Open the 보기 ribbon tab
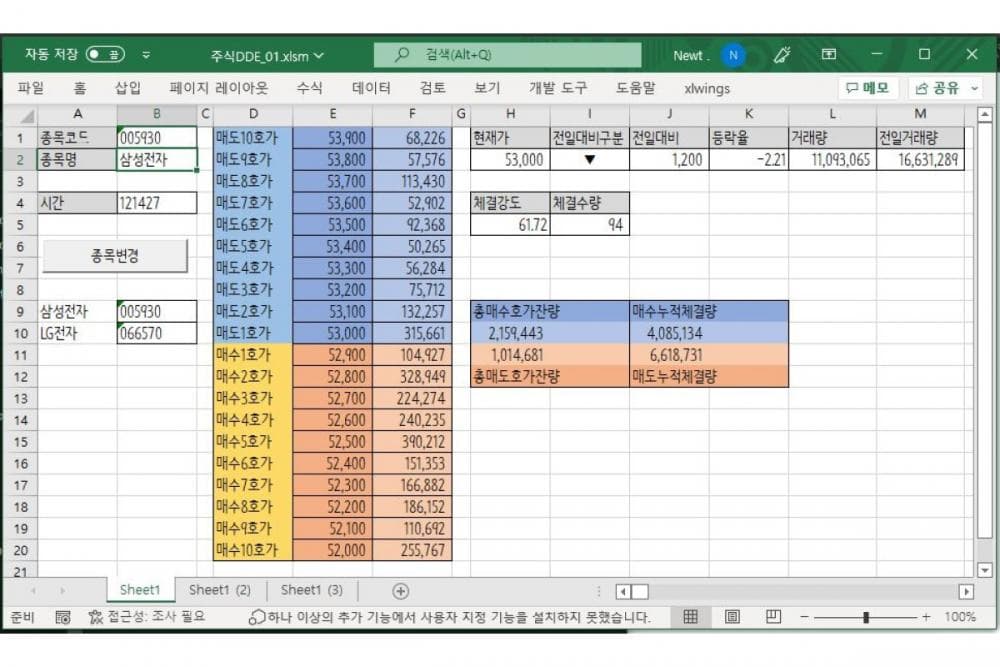This screenshot has width=1000, height=667. click(487, 88)
